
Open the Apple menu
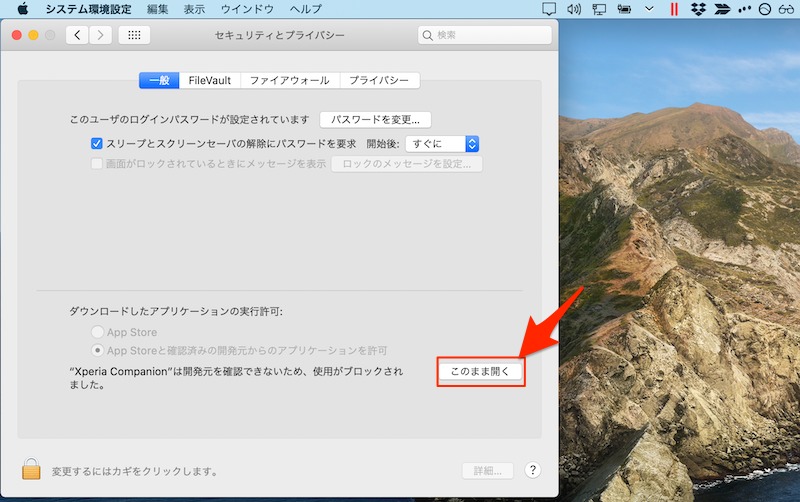click(x=22, y=9)
